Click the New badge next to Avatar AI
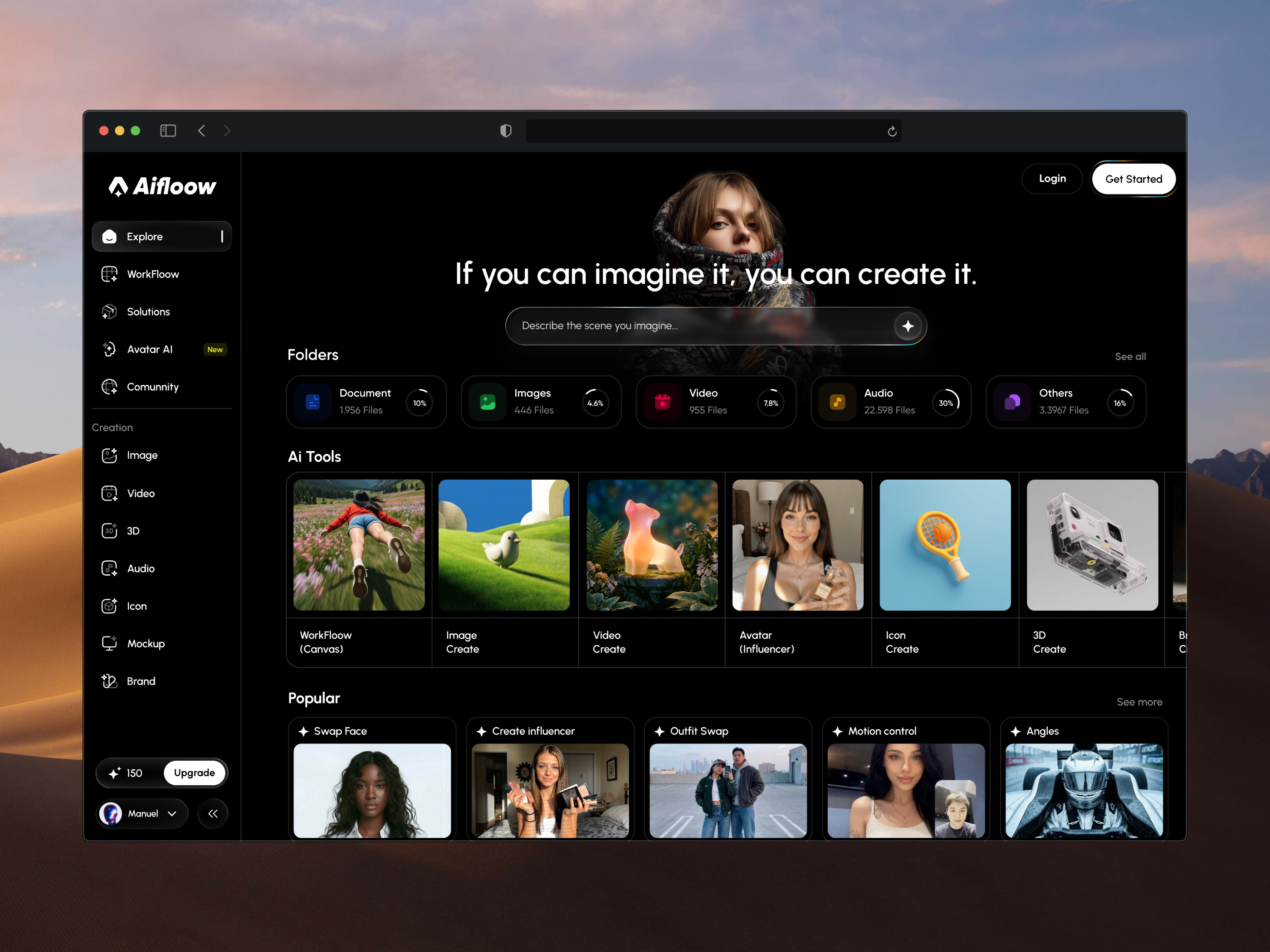 (x=215, y=350)
